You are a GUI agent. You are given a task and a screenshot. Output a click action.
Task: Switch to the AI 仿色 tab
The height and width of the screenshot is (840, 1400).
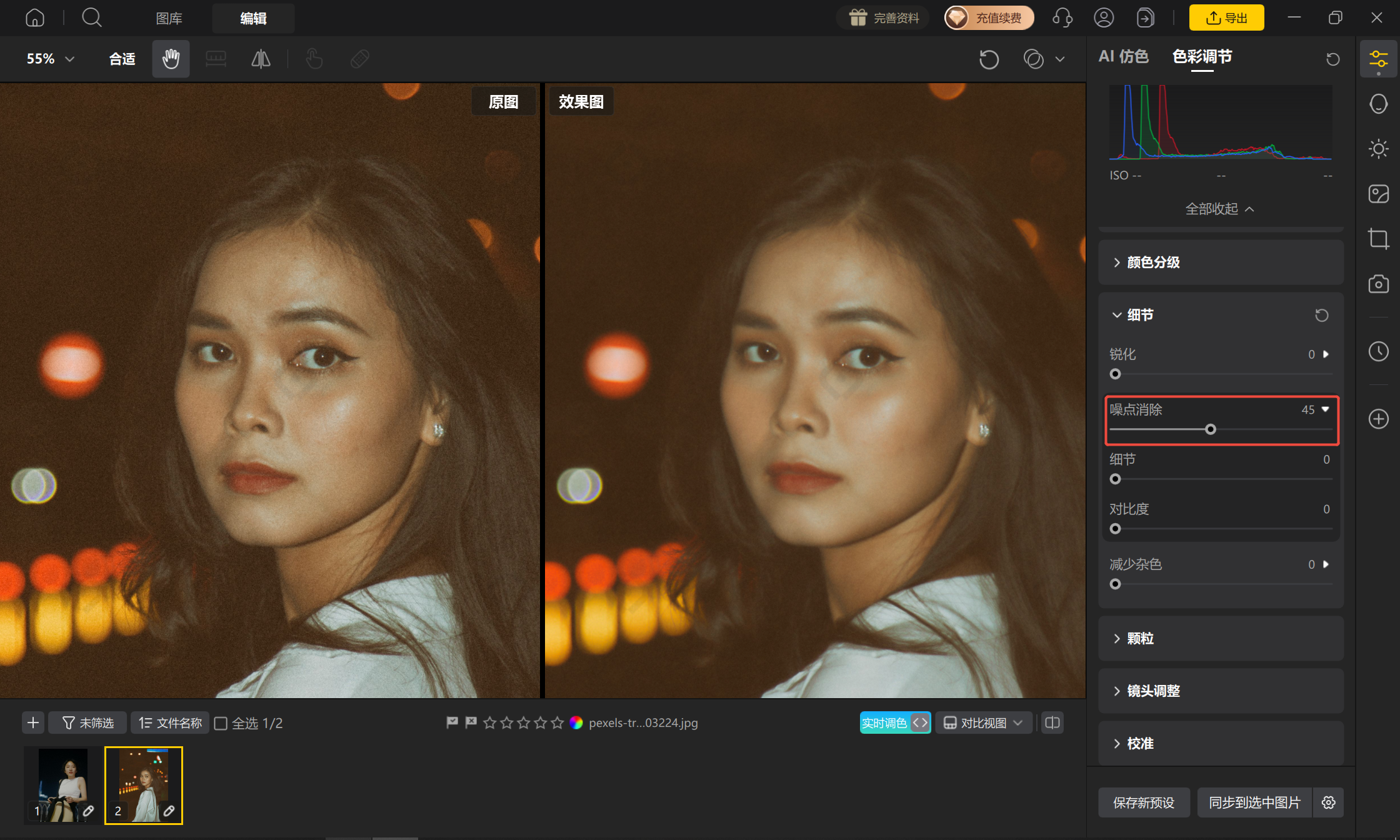(1123, 57)
